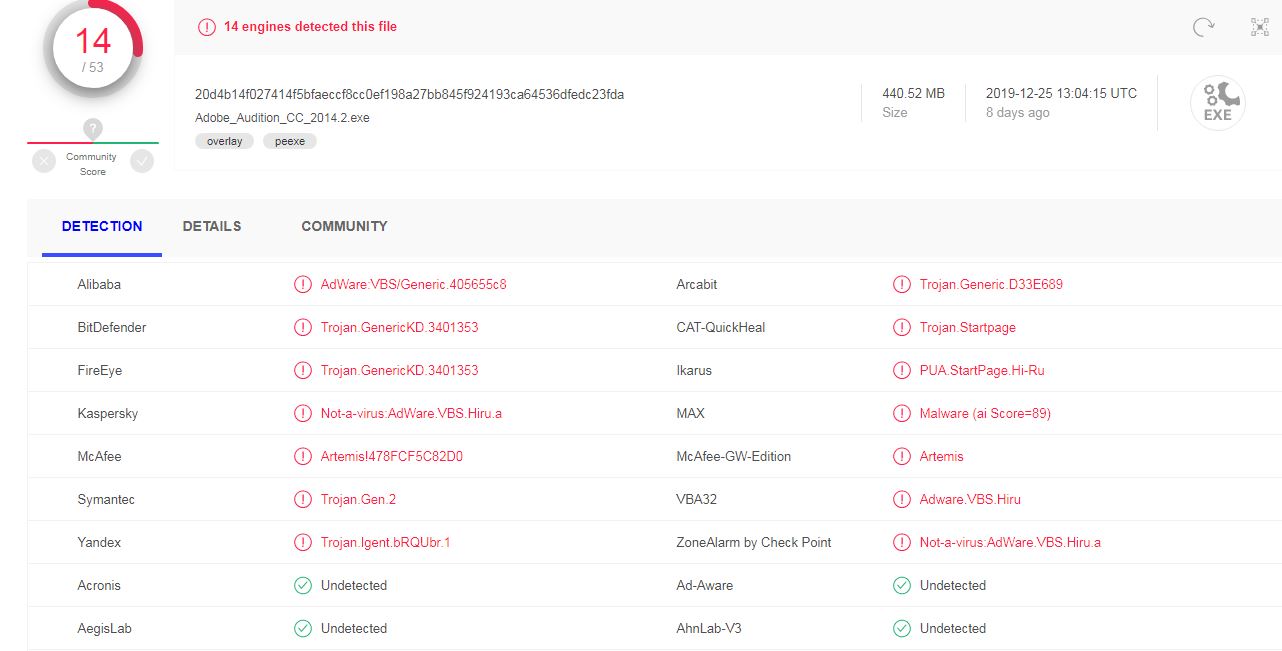Click the alert icon beside '14 engines detected'
This screenshot has height=651, width=1282.
coord(207,27)
